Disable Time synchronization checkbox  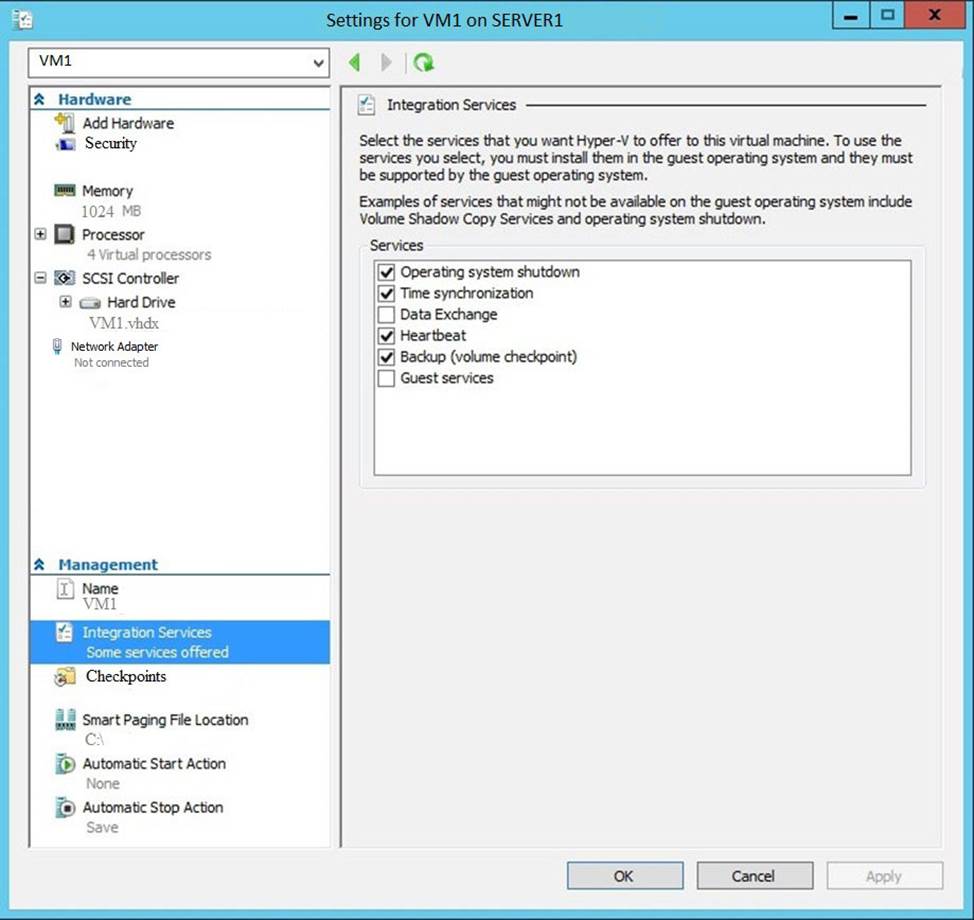point(386,294)
